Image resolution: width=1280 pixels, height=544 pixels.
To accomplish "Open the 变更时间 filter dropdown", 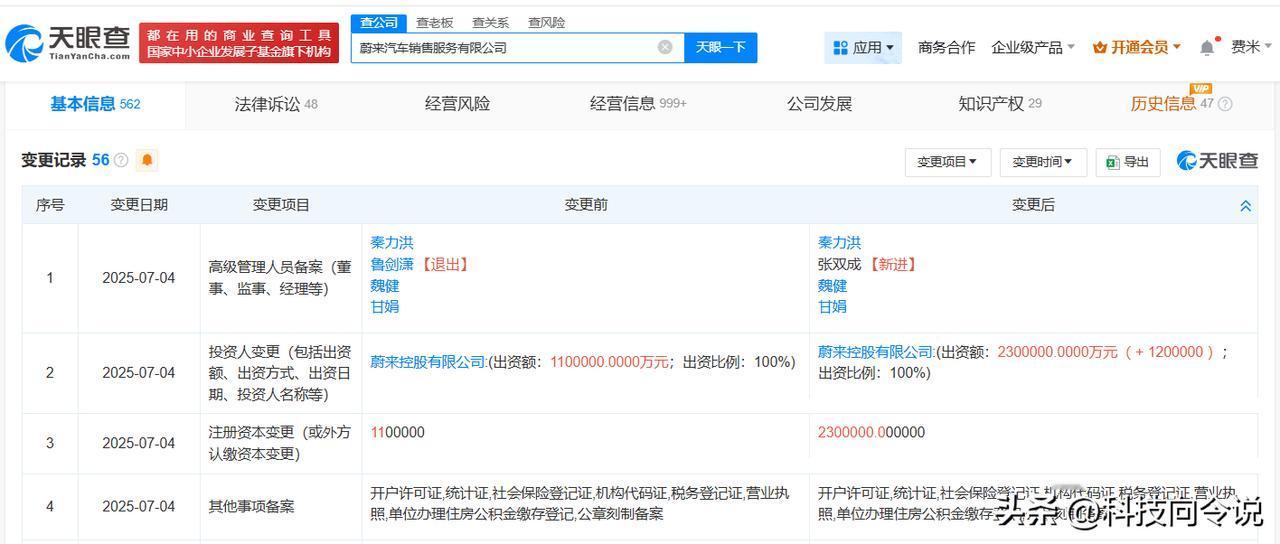I will coord(1042,162).
